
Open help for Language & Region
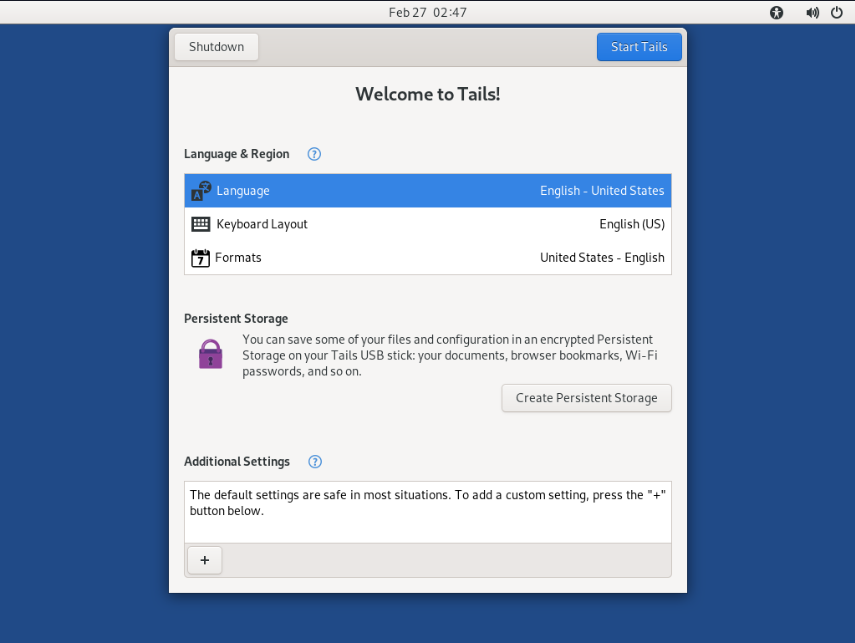tap(314, 154)
